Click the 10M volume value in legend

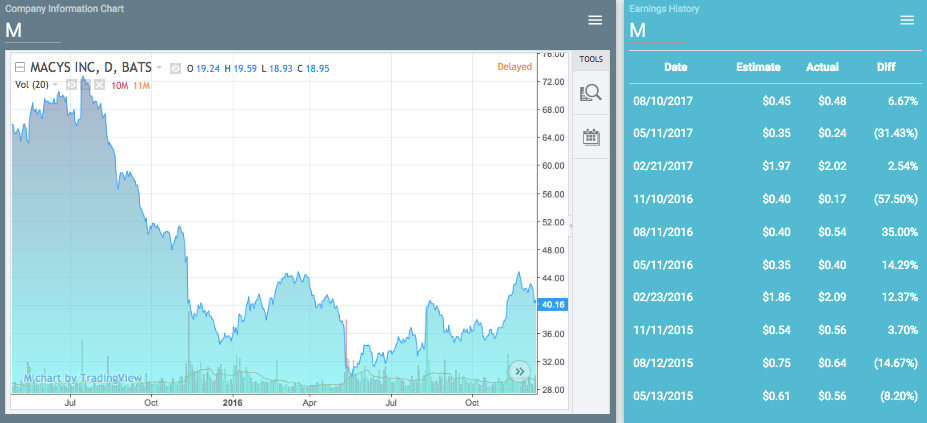click(x=119, y=85)
